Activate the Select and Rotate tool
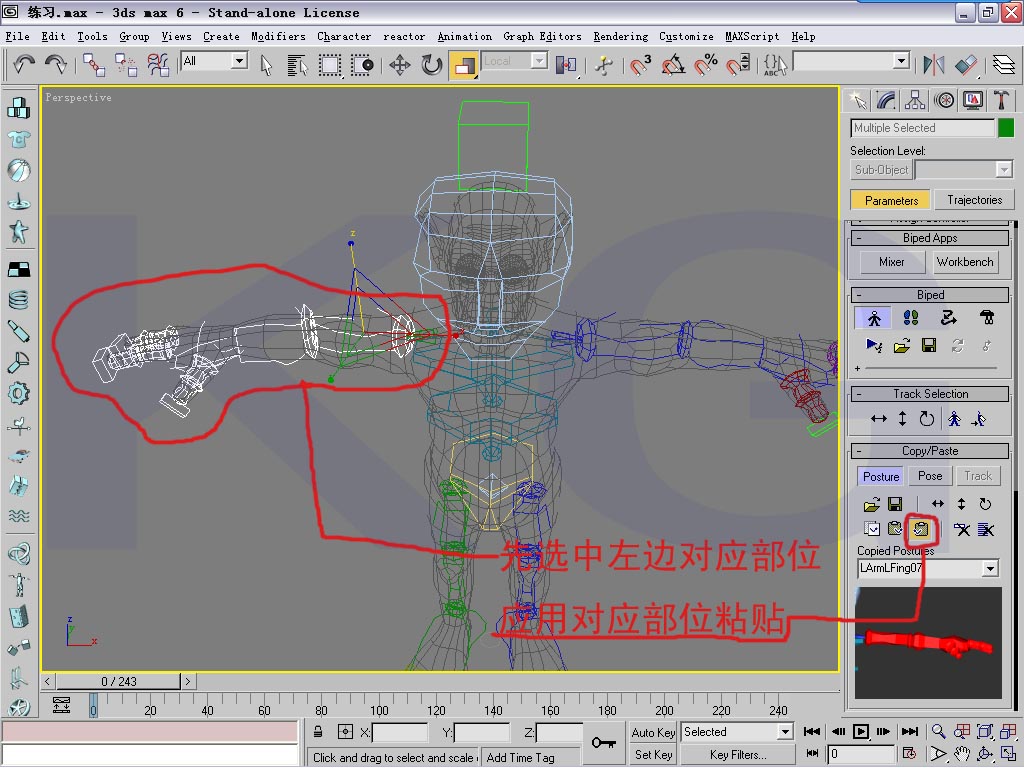1024x768 pixels. [x=432, y=65]
